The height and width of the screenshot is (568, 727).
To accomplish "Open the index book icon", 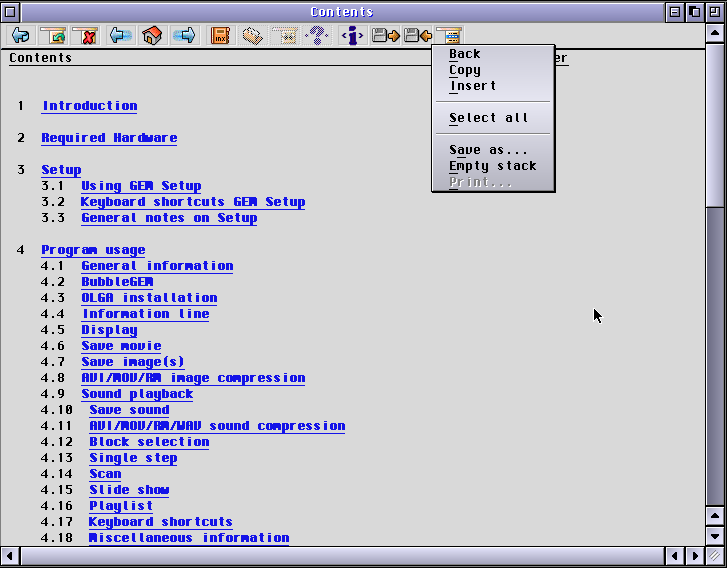I will tap(220, 36).
